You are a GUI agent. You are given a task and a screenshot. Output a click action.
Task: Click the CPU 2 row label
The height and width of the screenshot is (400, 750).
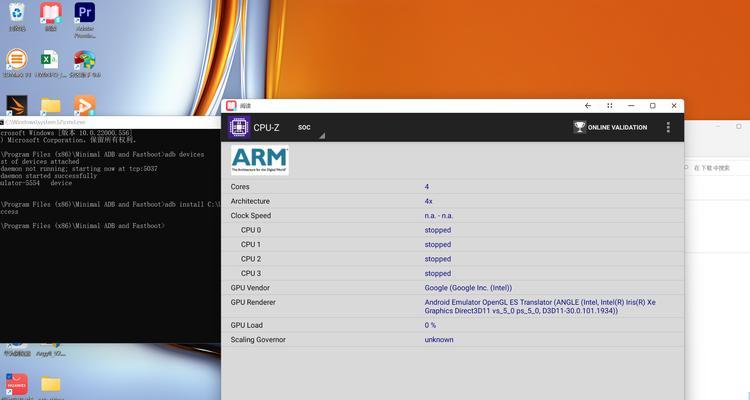tap(251, 259)
